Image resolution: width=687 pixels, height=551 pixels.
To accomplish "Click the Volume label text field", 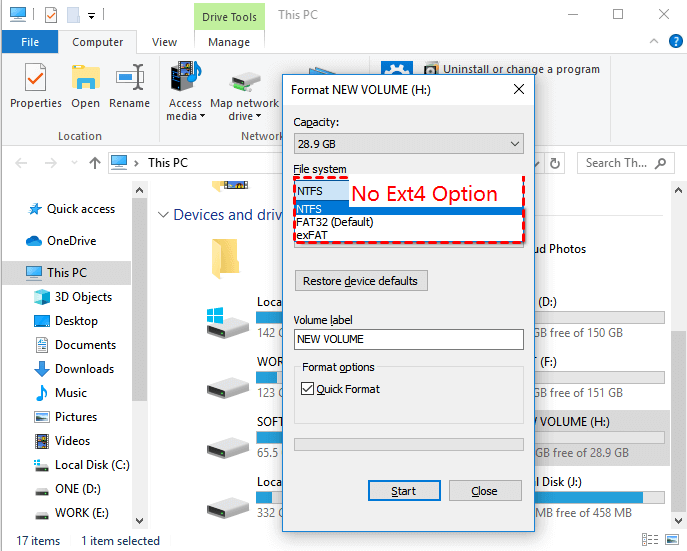I will pyautogui.click(x=408, y=339).
